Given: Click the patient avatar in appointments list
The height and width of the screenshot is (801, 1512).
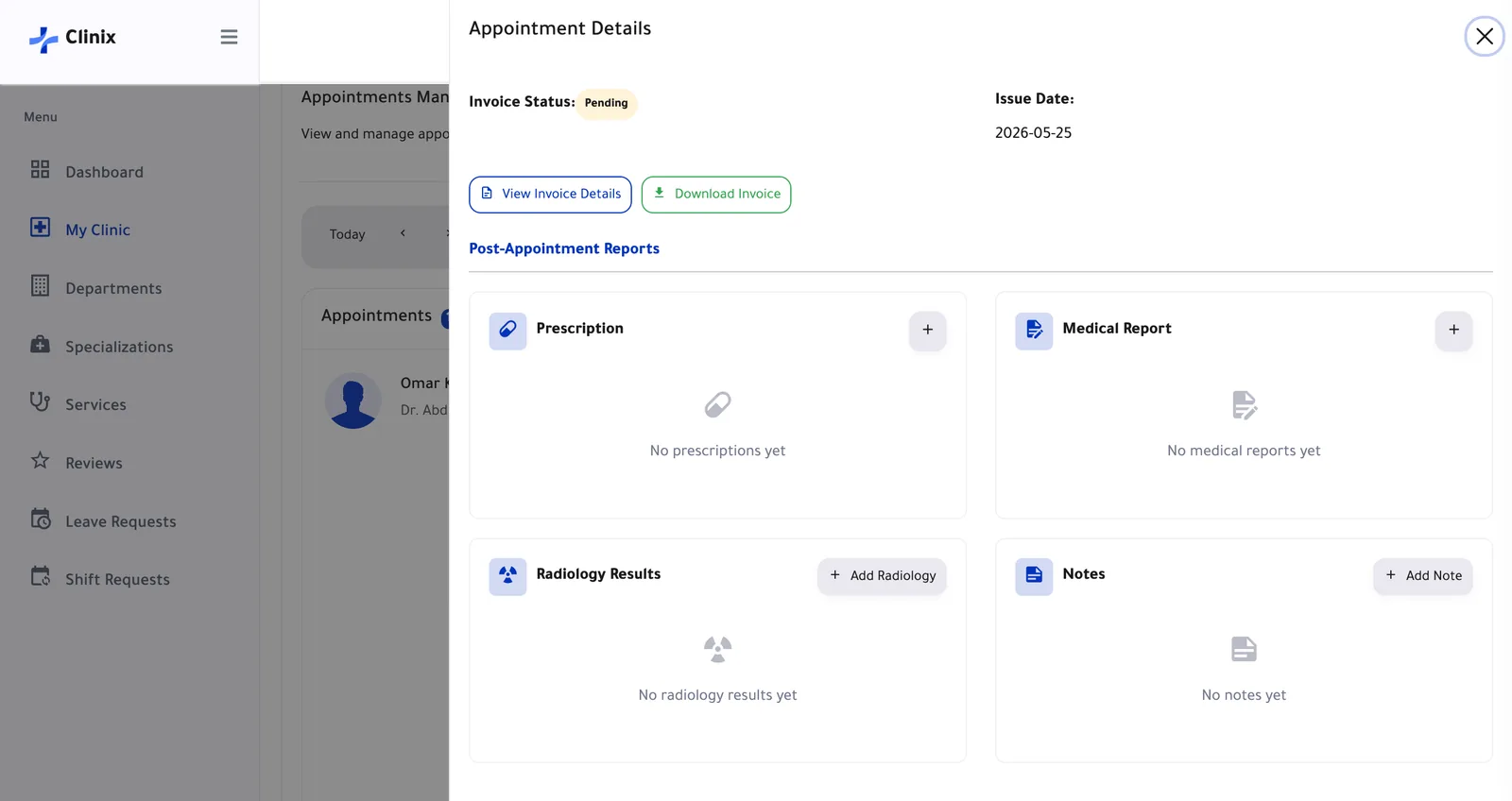Looking at the screenshot, I should click(x=352, y=400).
